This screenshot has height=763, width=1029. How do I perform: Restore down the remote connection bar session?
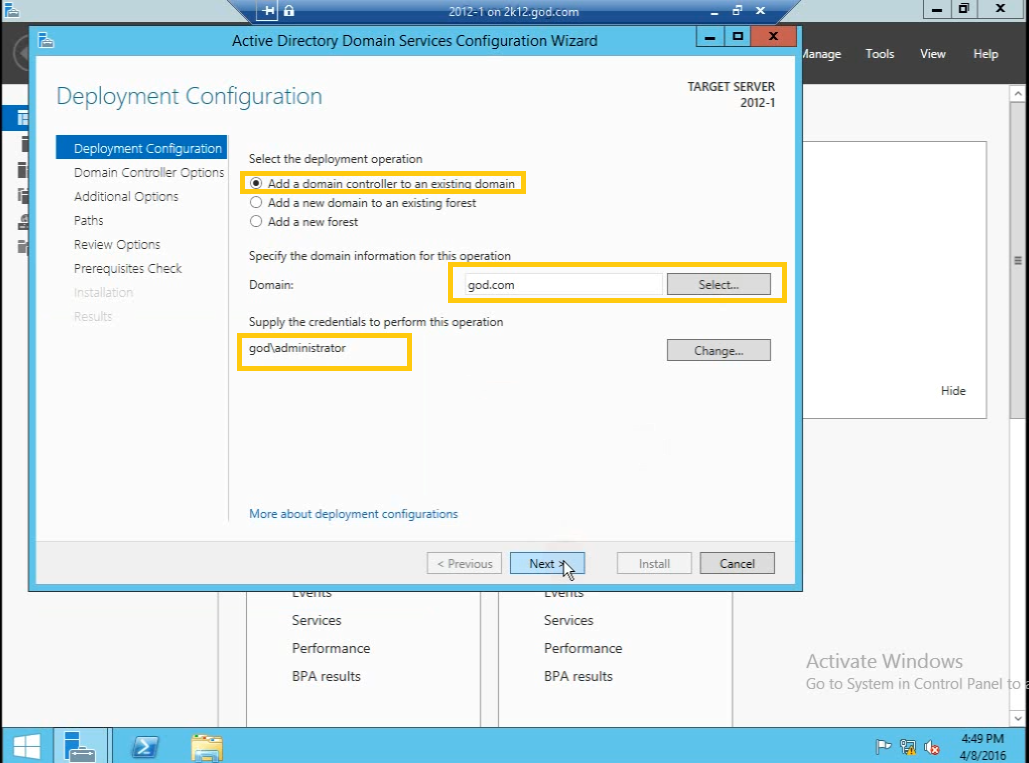pyautogui.click(x=737, y=10)
